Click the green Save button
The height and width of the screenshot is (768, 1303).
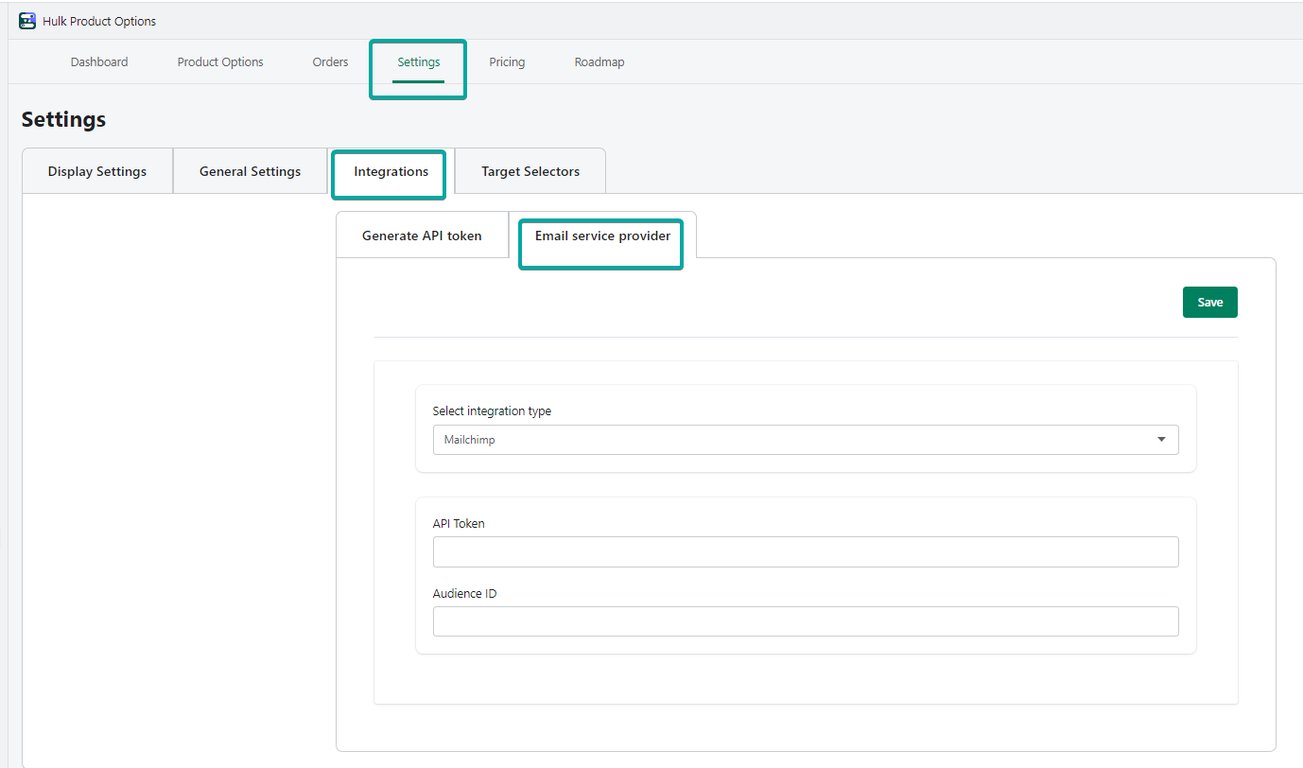pyautogui.click(x=1210, y=302)
